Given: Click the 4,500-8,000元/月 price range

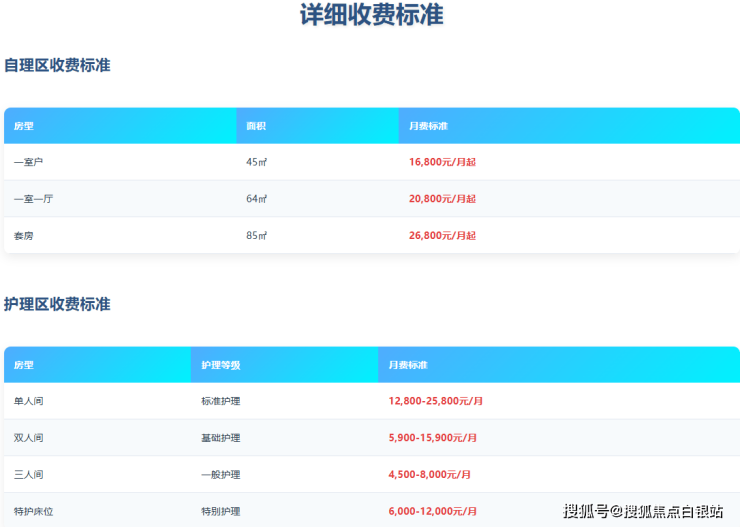Looking at the screenshot, I should click(x=430, y=475).
